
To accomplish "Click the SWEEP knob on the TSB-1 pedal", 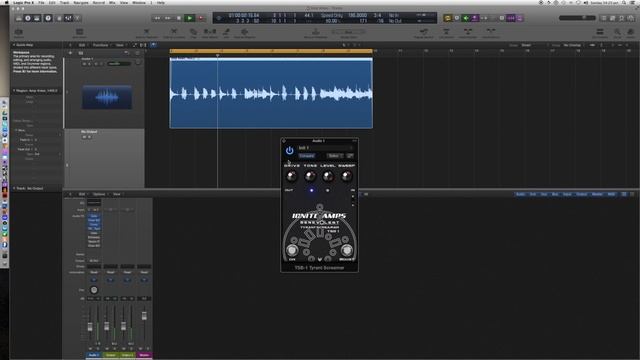I will [346, 176].
